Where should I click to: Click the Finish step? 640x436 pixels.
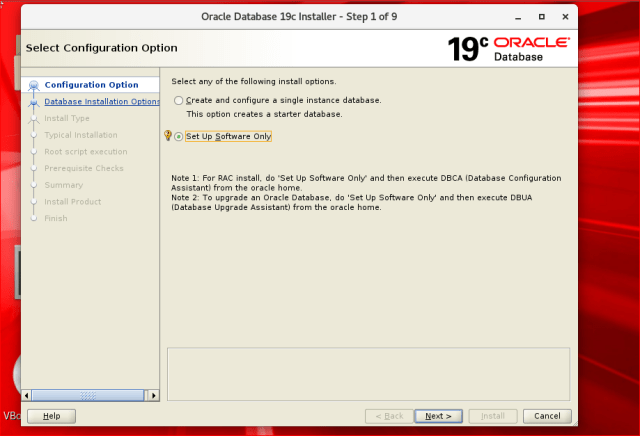pyautogui.click(x=56, y=218)
